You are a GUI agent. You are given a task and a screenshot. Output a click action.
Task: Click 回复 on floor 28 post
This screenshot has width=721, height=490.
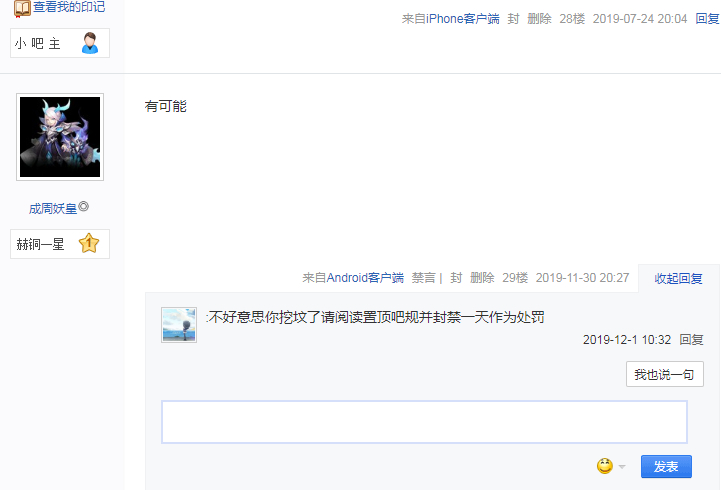click(707, 19)
